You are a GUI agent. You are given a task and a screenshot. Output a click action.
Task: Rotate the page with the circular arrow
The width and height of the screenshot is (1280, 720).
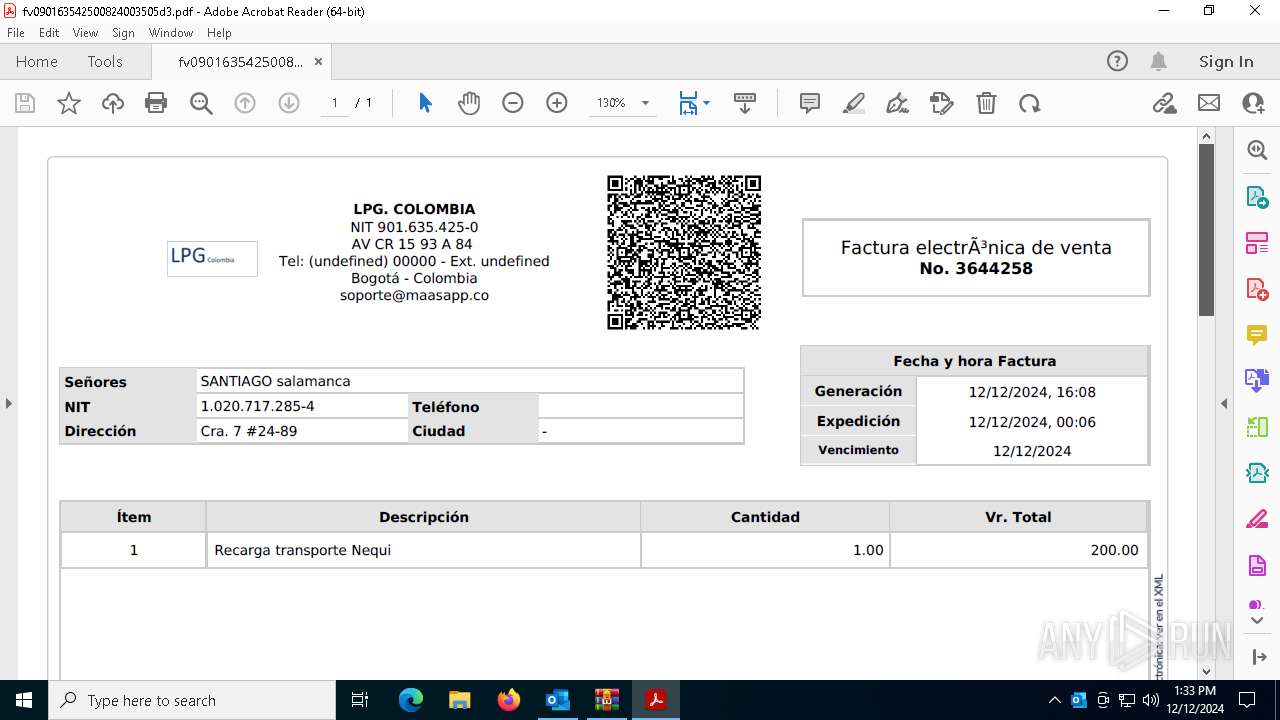coord(1030,103)
